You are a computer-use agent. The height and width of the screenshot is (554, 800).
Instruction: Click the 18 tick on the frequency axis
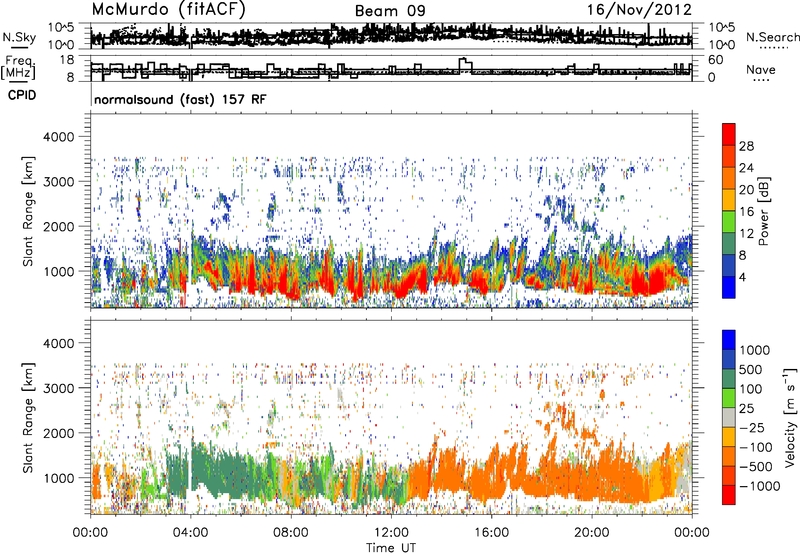(x=67, y=60)
